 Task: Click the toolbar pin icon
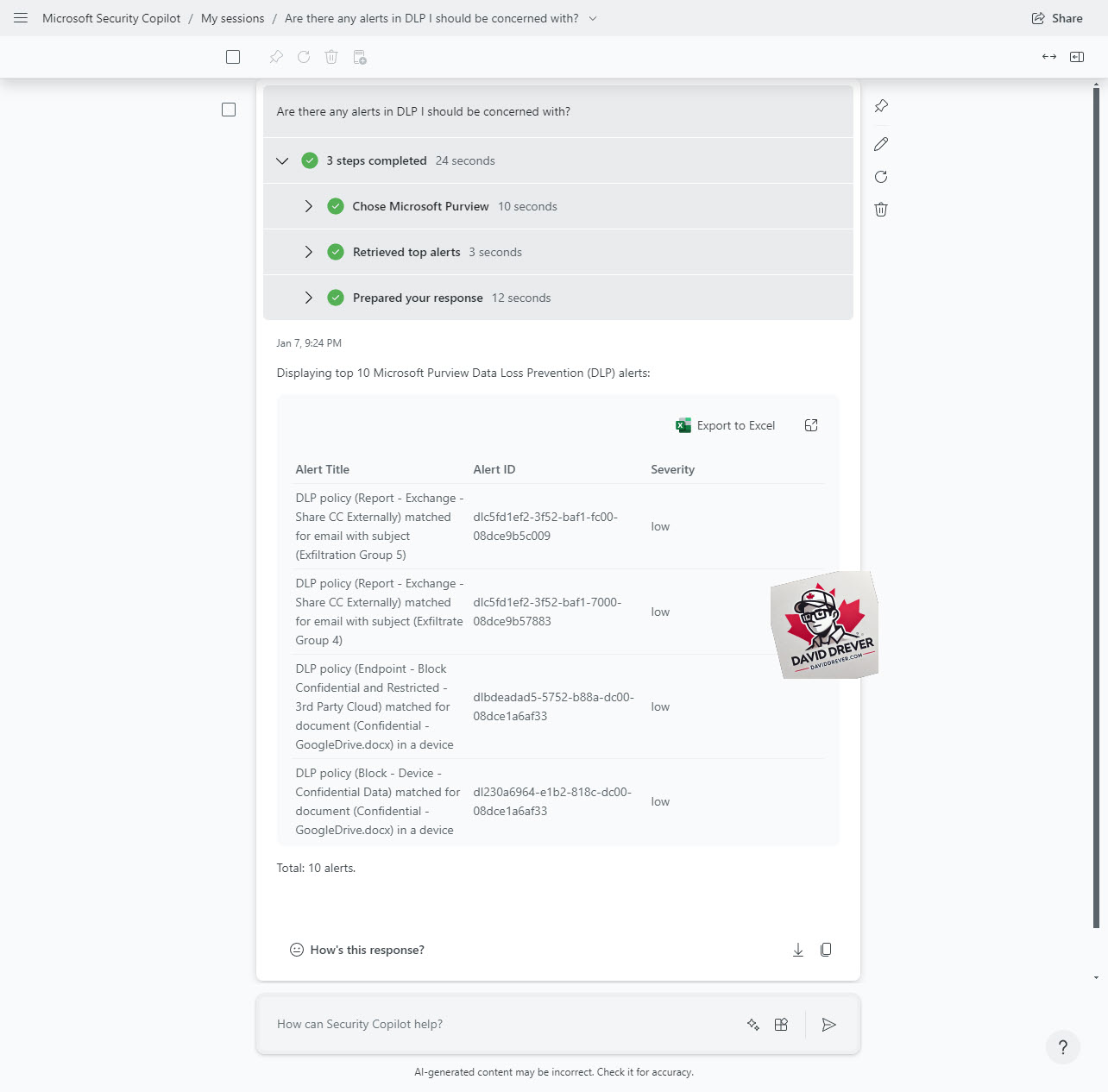point(276,57)
